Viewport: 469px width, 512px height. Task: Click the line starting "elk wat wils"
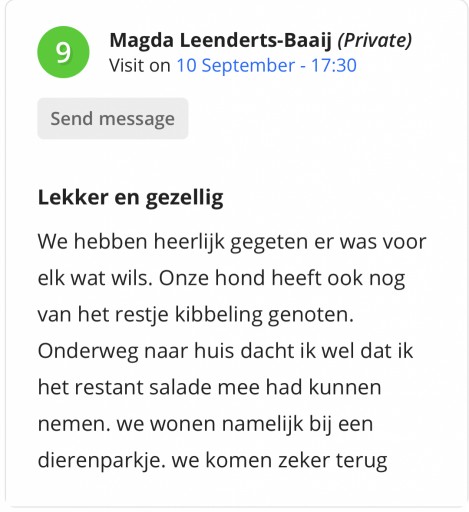click(x=221, y=278)
